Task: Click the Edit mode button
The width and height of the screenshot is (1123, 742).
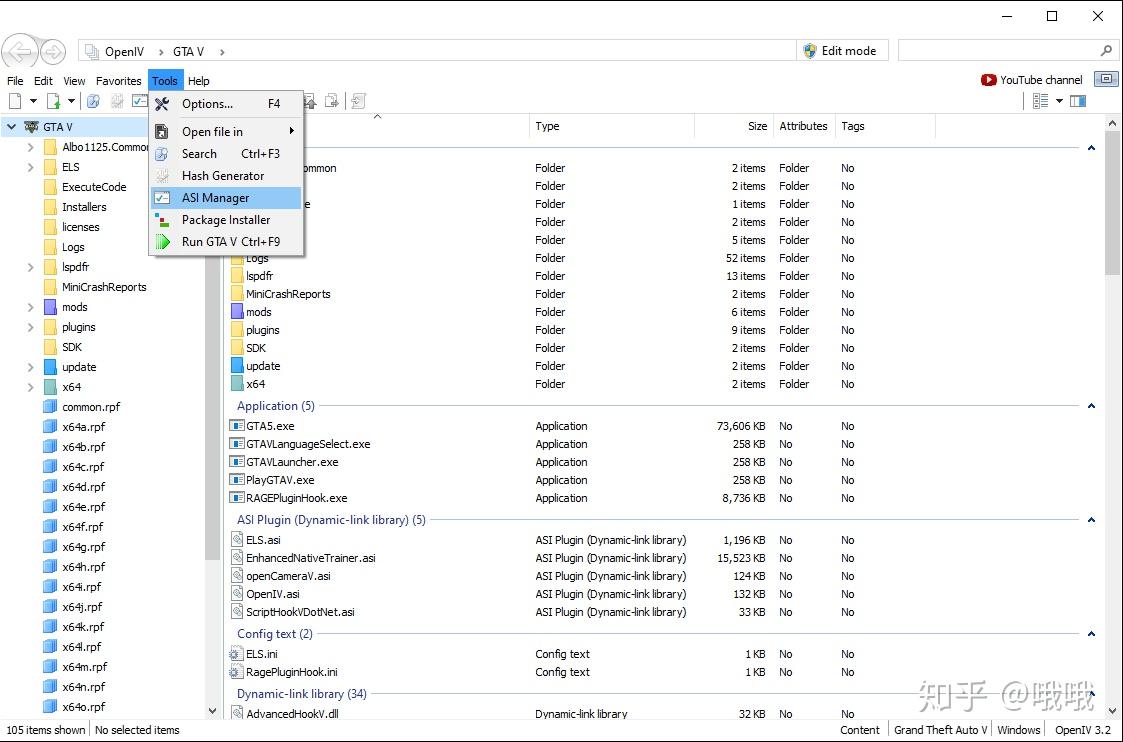Action: 842,51
